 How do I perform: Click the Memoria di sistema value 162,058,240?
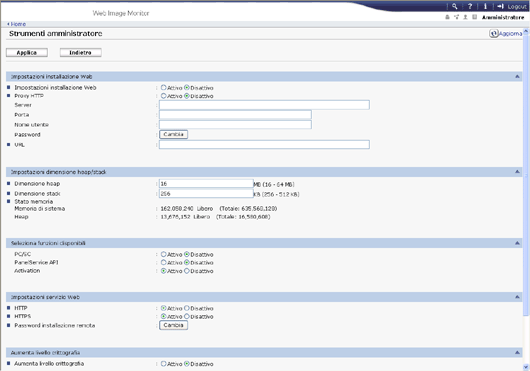[x=177, y=208]
